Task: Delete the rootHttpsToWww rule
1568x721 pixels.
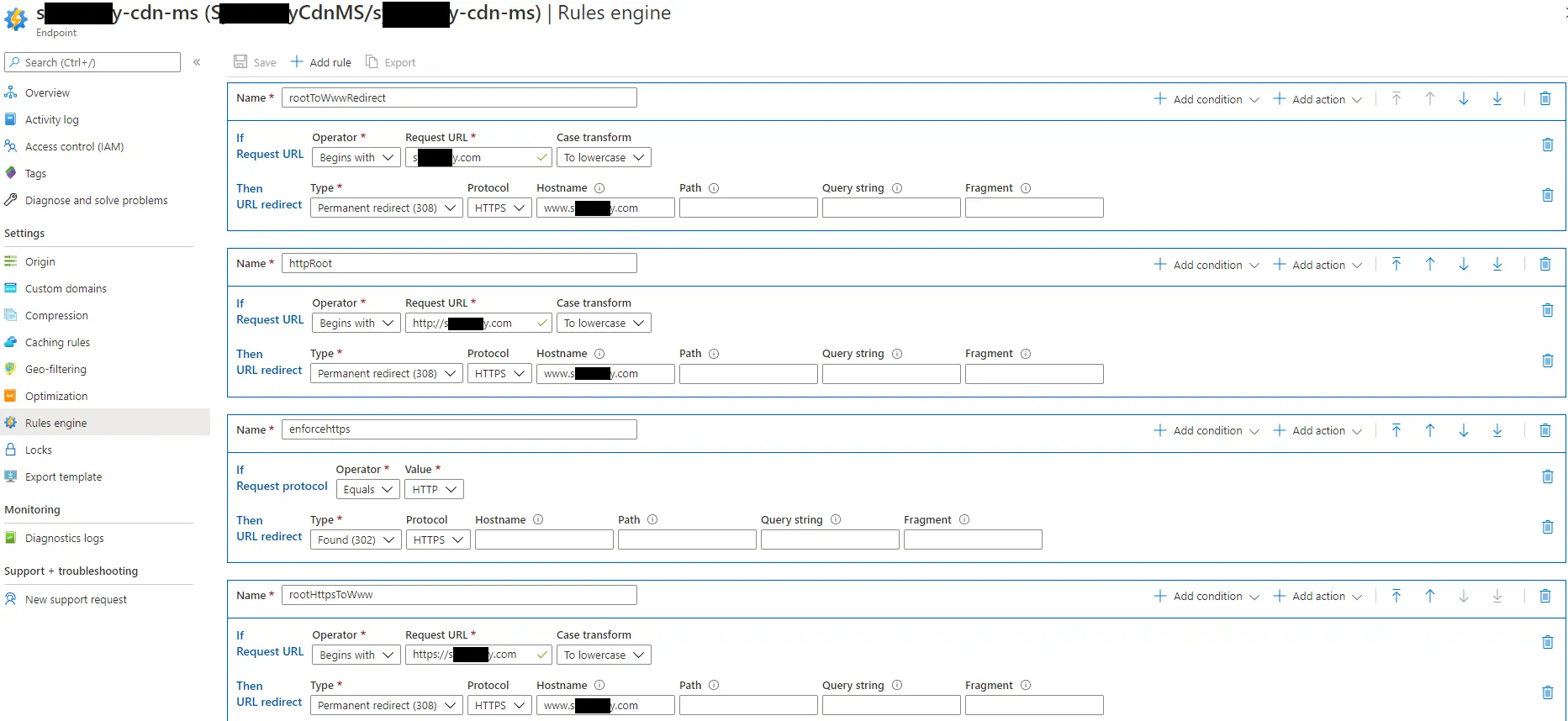Action: point(1545,596)
